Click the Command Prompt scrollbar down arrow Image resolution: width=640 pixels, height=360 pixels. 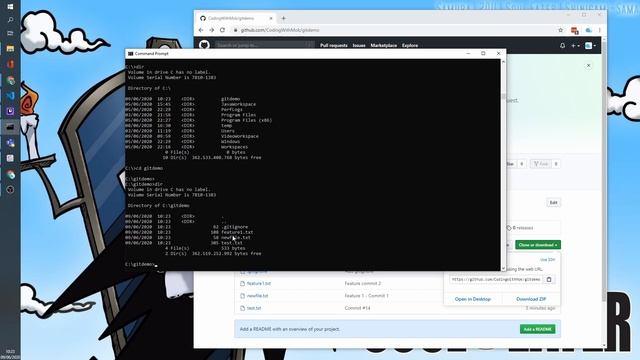point(503,268)
